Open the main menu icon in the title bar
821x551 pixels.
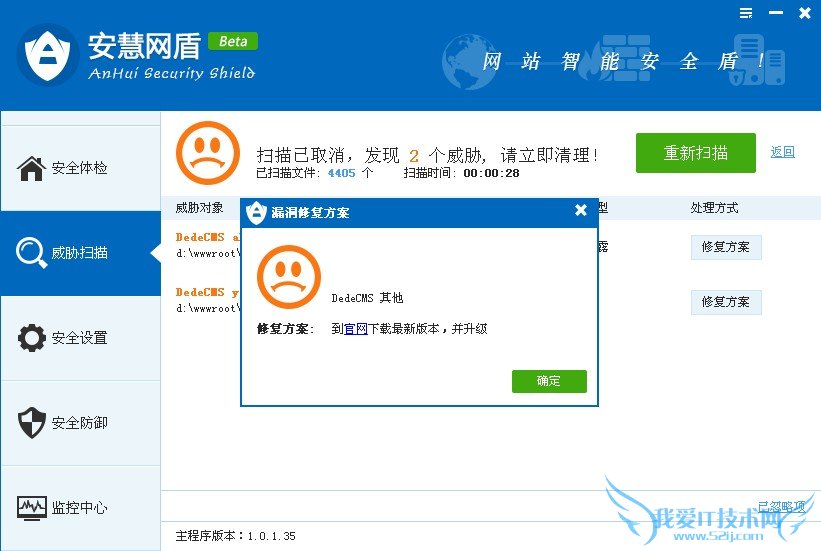pyautogui.click(x=746, y=13)
